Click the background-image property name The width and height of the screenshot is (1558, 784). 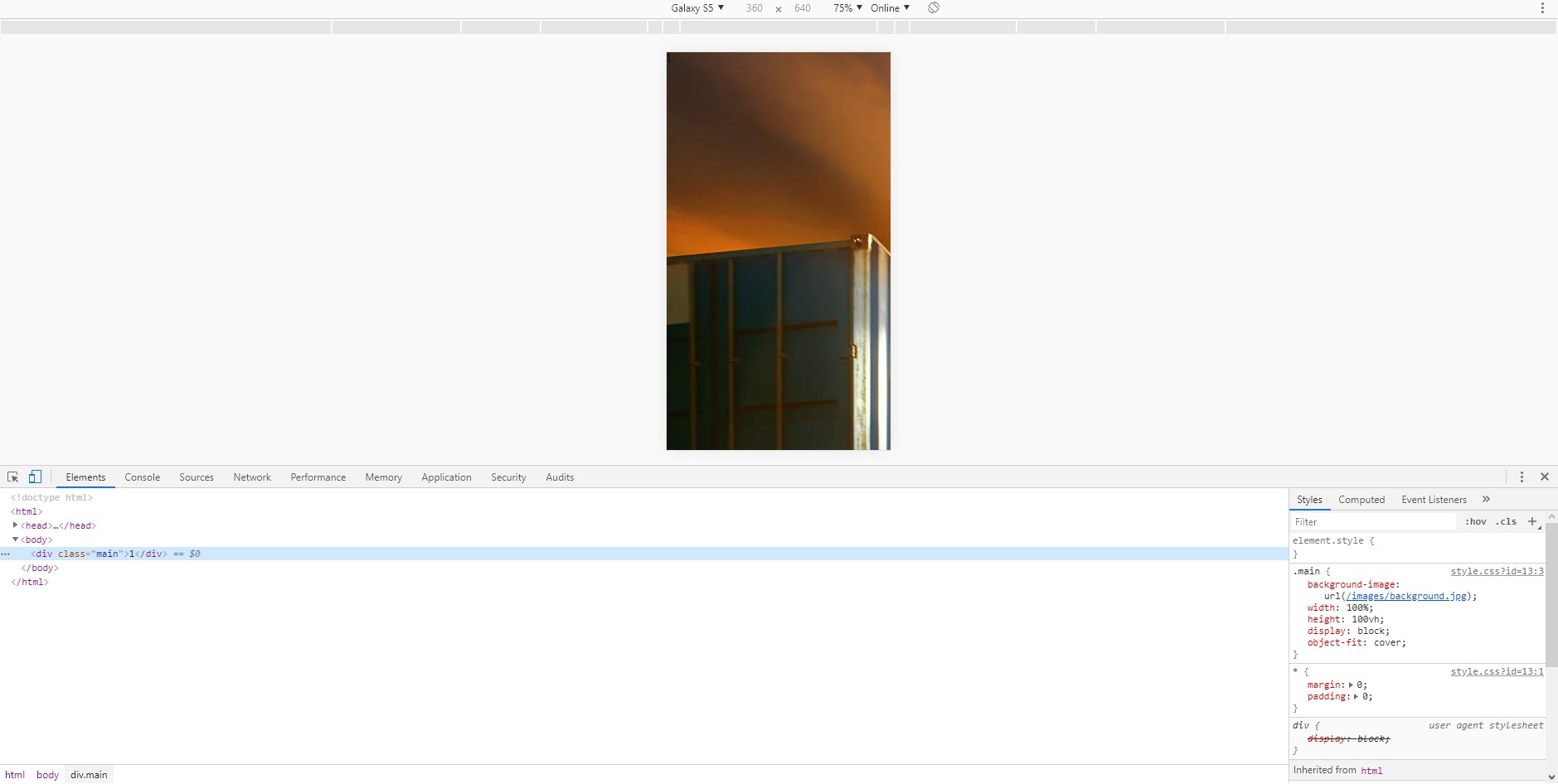coord(1352,584)
